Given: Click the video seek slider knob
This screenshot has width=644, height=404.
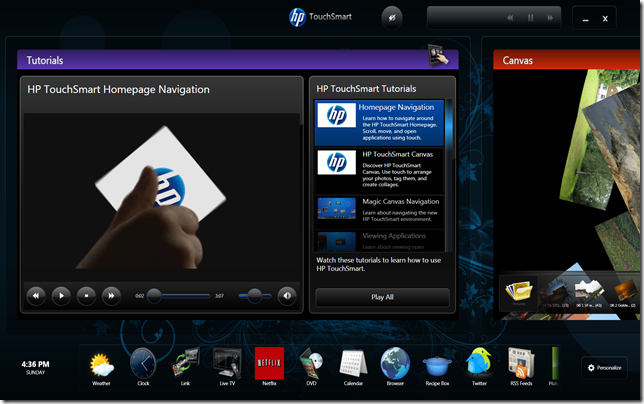Looking at the screenshot, I should pyautogui.click(x=154, y=296).
